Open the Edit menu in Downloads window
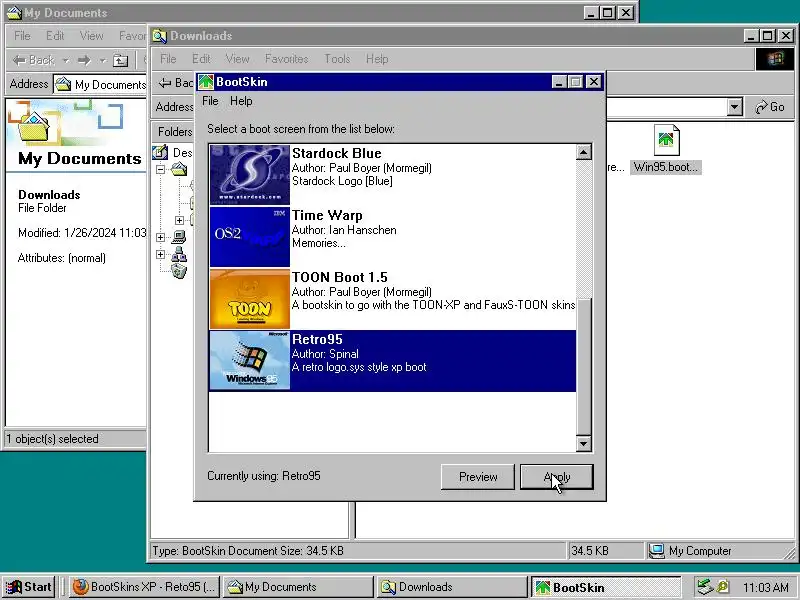Image resolution: width=800 pixels, height=600 pixels. coord(201,59)
